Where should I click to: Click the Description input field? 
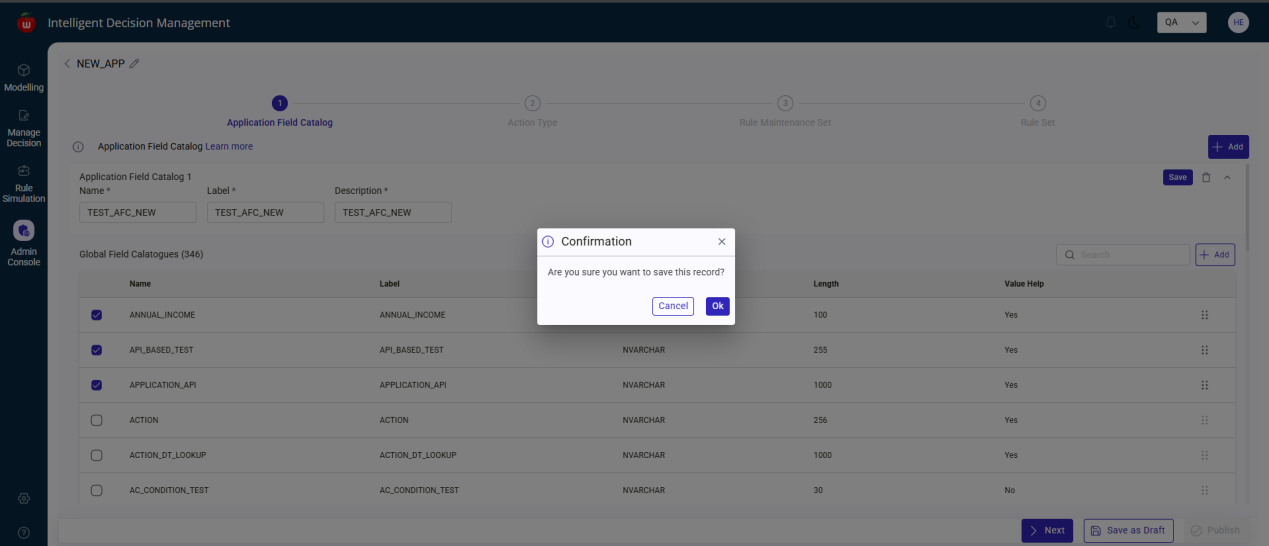tap(393, 212)
